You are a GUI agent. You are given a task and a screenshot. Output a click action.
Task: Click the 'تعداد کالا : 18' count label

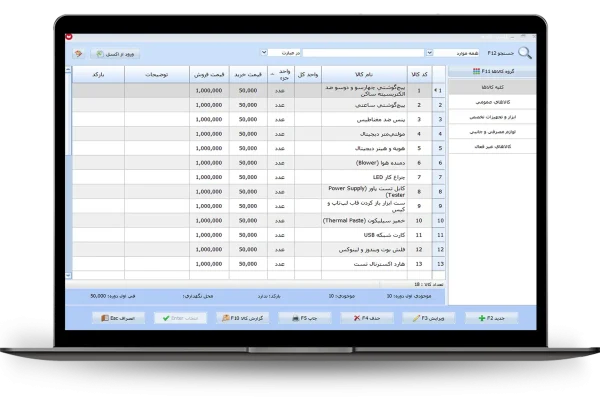tap(429, 284)
